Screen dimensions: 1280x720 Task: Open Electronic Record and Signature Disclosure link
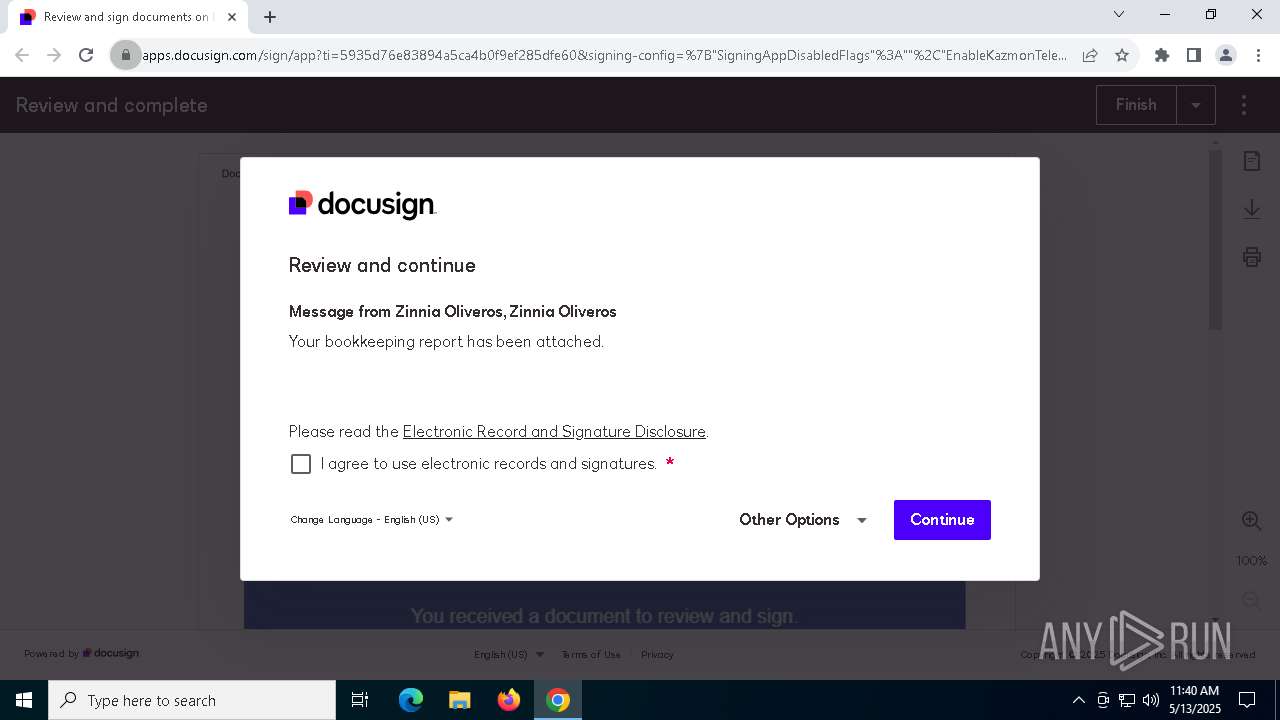click(x=554, y=432)
